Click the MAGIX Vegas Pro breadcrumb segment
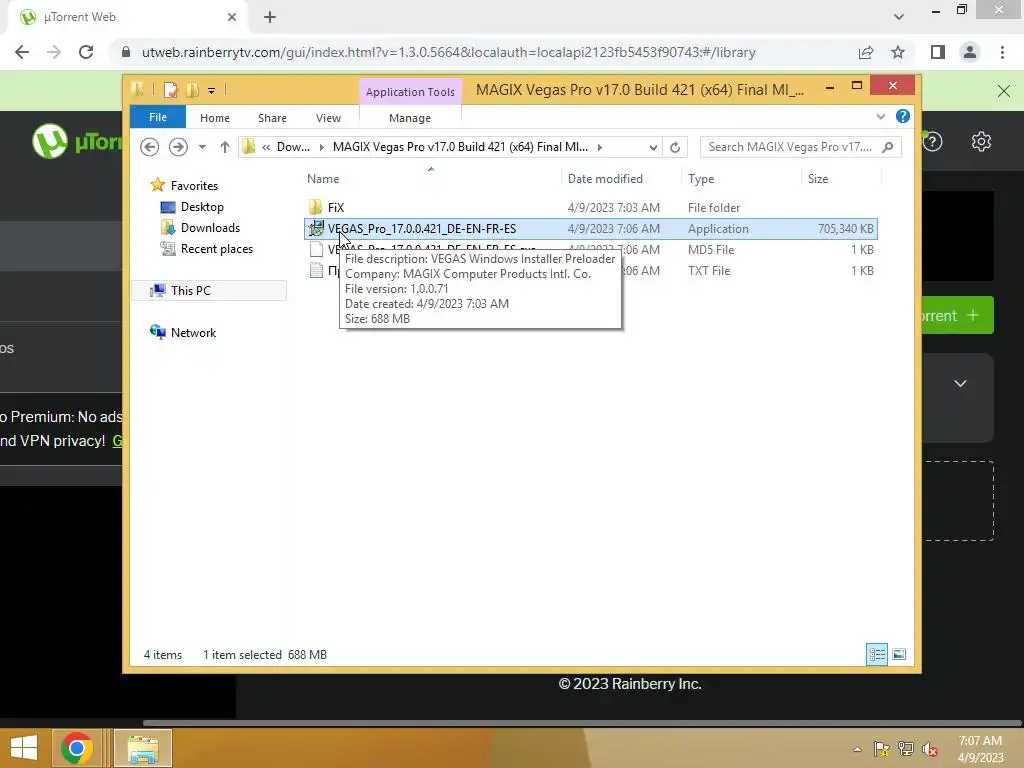Image resolution: width=1024 pixels, height=768 pixels. [x=460, y=147]
